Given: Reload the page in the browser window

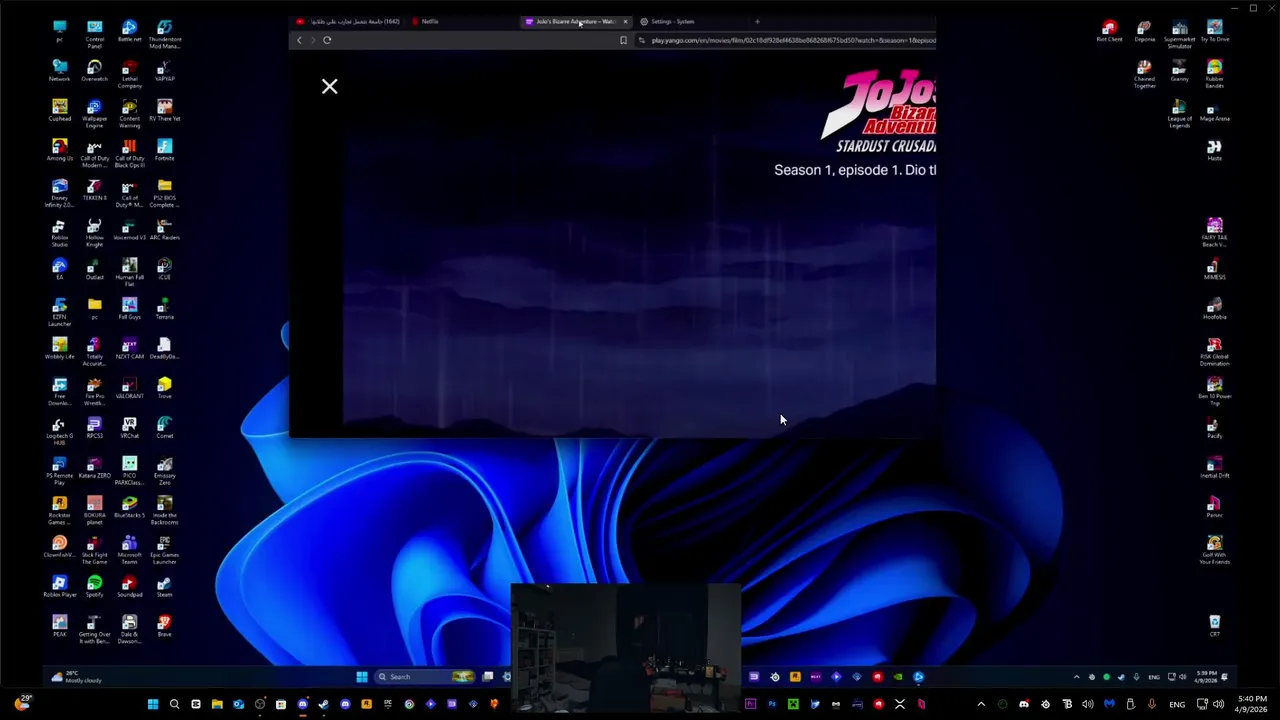Looking at the screenshot, I should (327, 40).
